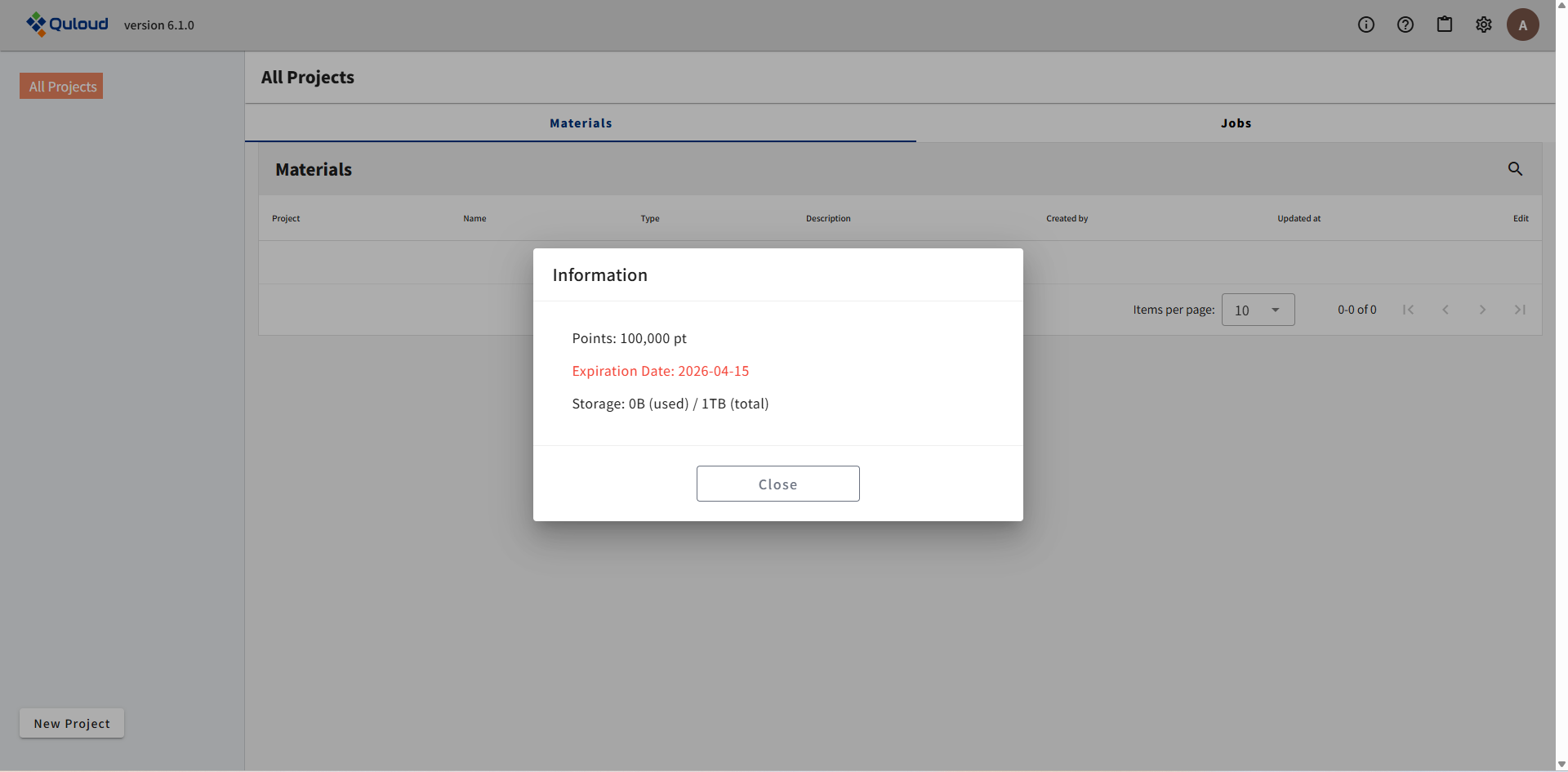1568x772 pixels.
Task: Switch to the Jobs tab
Action: coord(1236,123)
